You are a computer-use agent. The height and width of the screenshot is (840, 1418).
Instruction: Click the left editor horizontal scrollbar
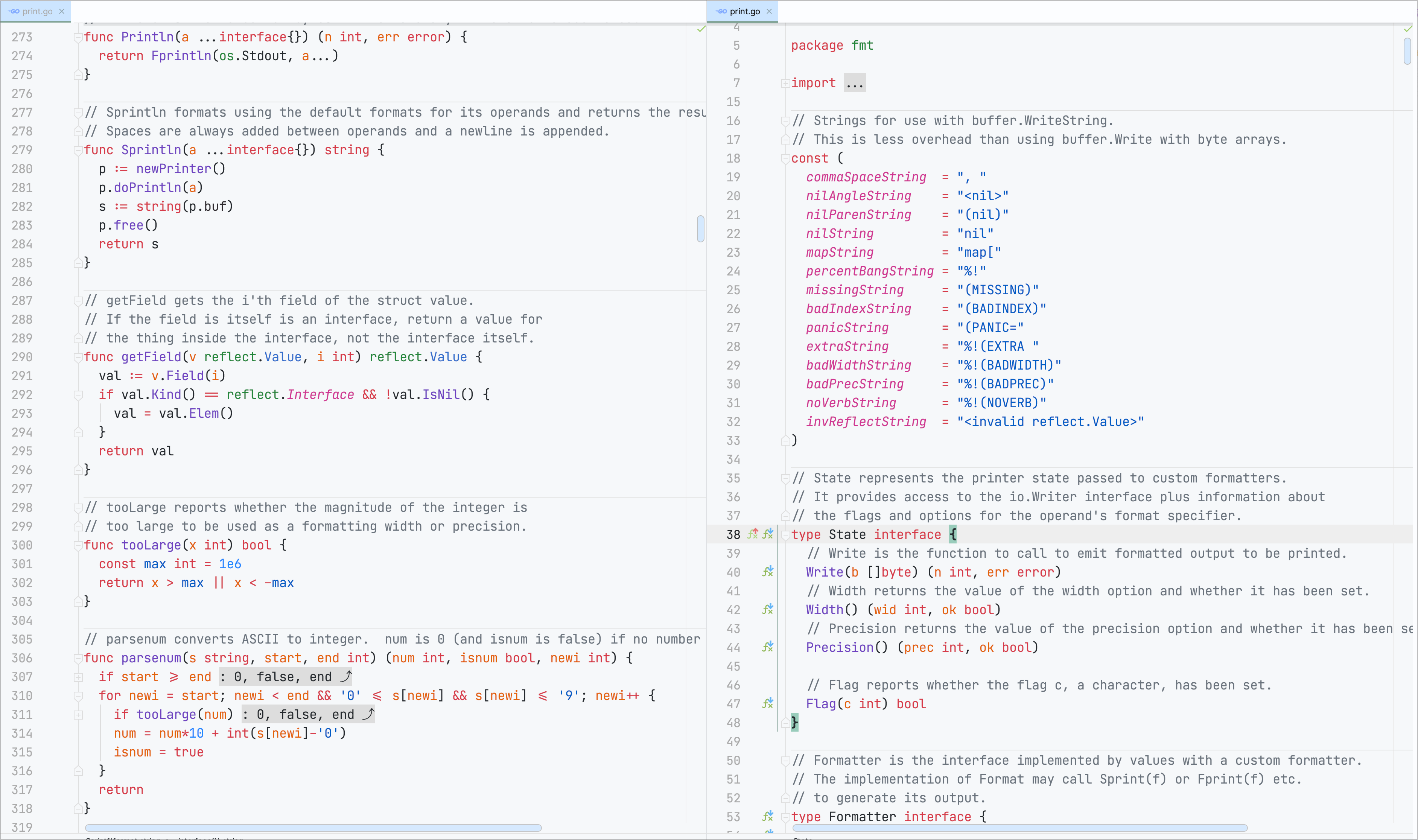(313, 828)
